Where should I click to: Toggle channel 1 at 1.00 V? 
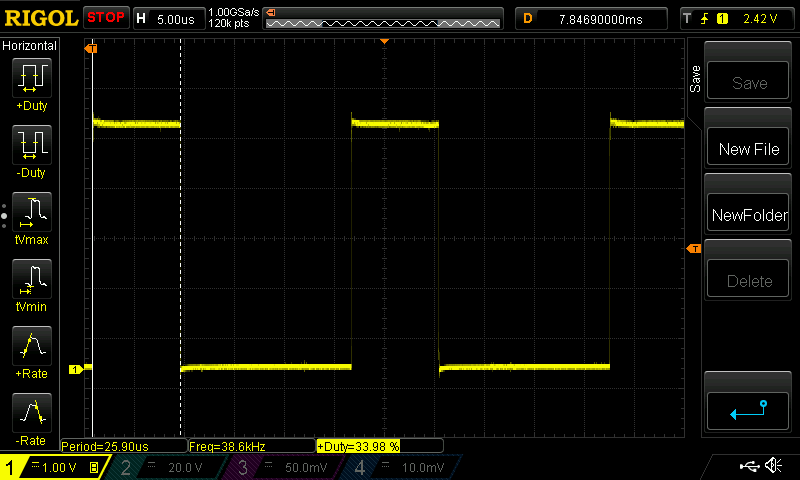point(52,467)
